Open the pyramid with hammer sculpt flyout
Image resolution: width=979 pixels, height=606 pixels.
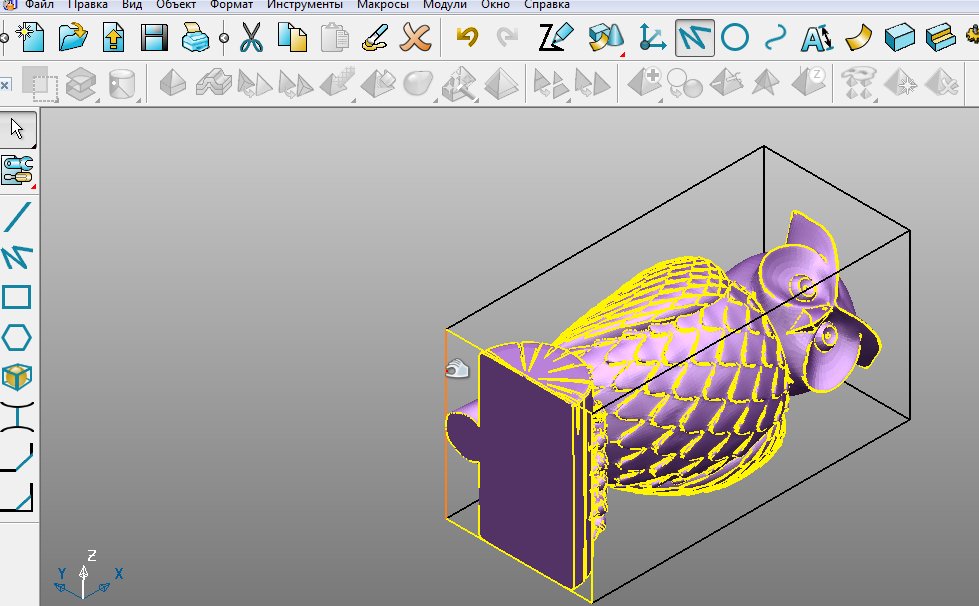click(x=459, y=84)
